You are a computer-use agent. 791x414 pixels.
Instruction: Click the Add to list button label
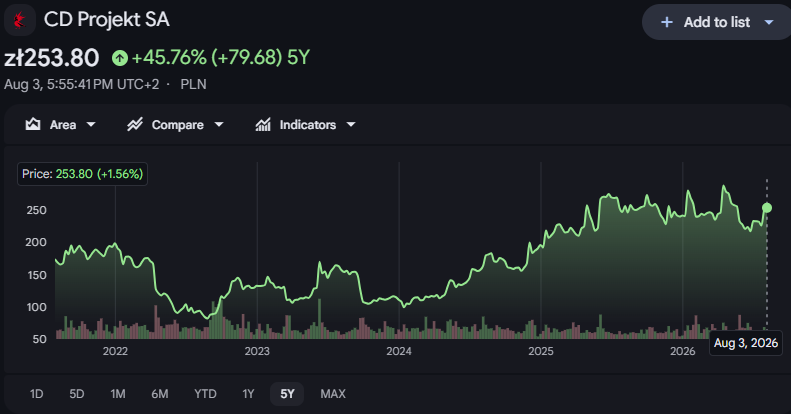[716, 22]
